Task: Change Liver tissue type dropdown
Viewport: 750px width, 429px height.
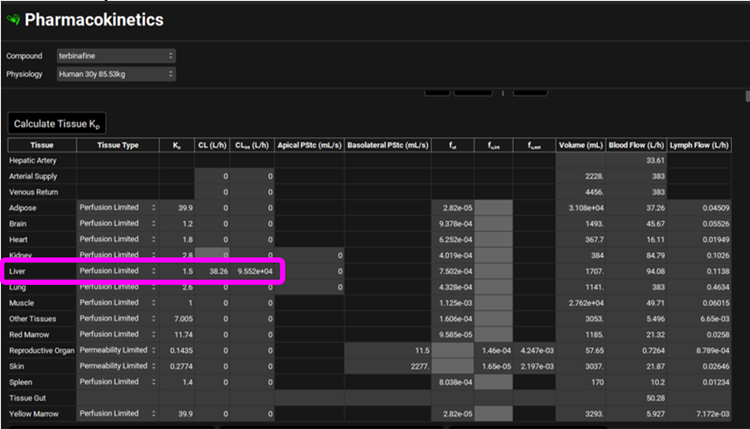Action: click(x=118, y=271)
